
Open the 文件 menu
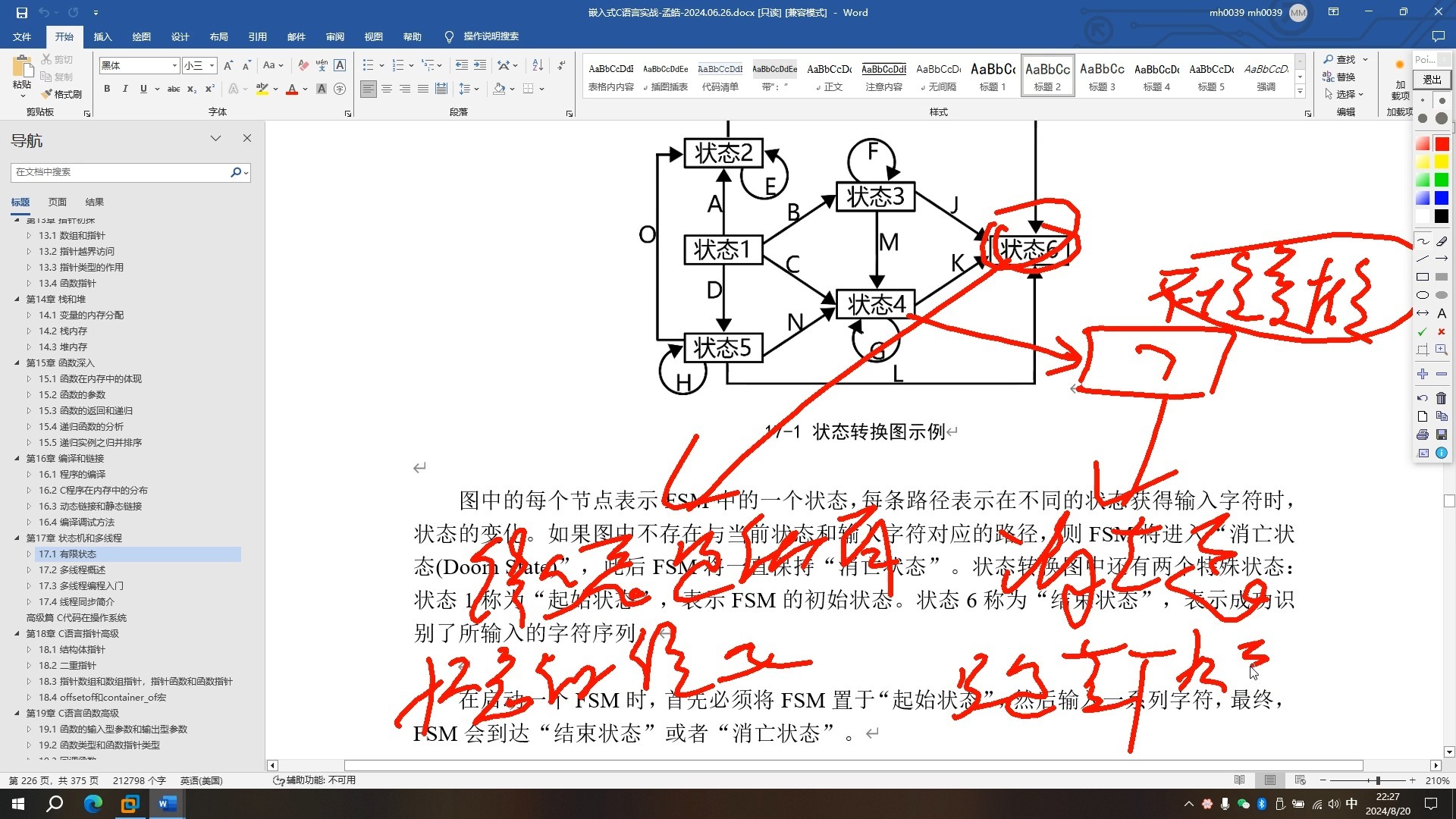point(22,36)
